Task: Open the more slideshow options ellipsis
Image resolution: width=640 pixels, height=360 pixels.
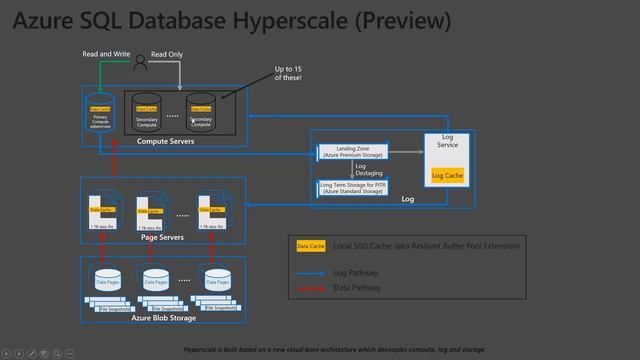Action: point(70,353)
